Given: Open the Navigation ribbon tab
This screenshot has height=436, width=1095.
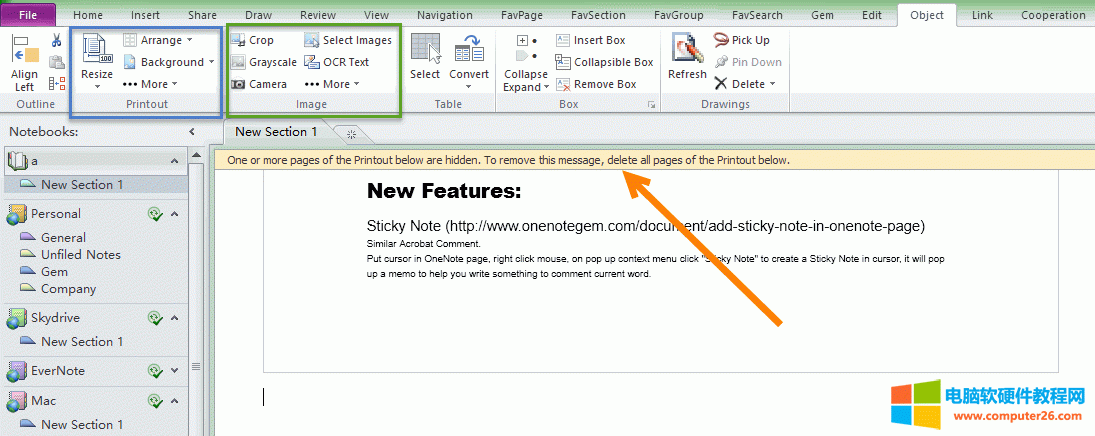Looking at the screenshot, I should tap(445, 15).
